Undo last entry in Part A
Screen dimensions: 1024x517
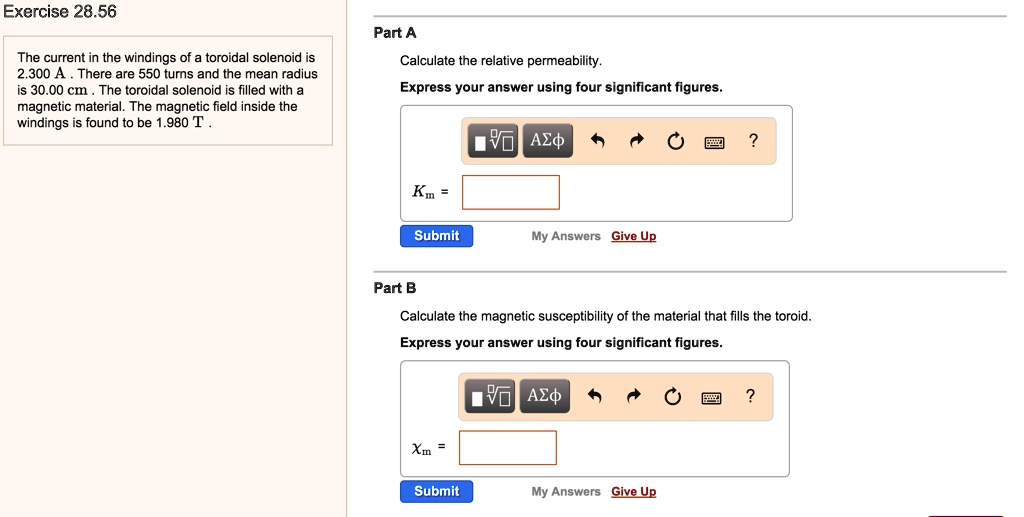[x=598, y=142]
